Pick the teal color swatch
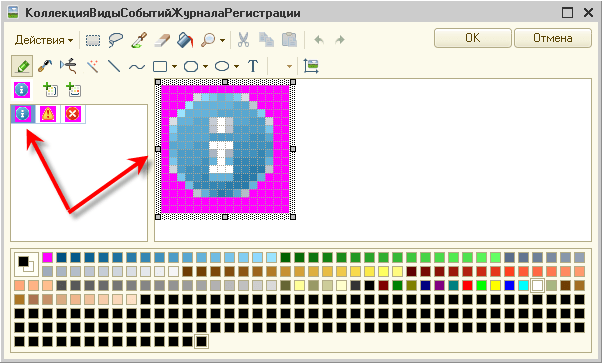This screenshot has height=363, width=602. coord(453,285)
